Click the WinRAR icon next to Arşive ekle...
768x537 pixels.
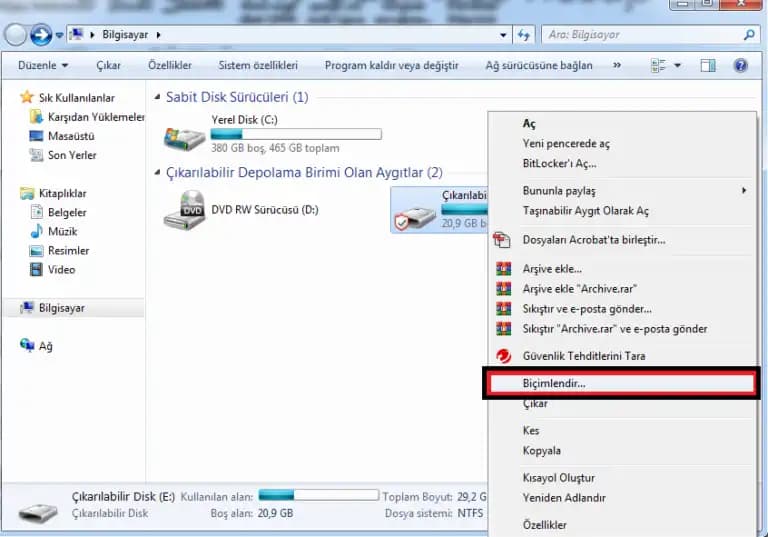[504, 269]
